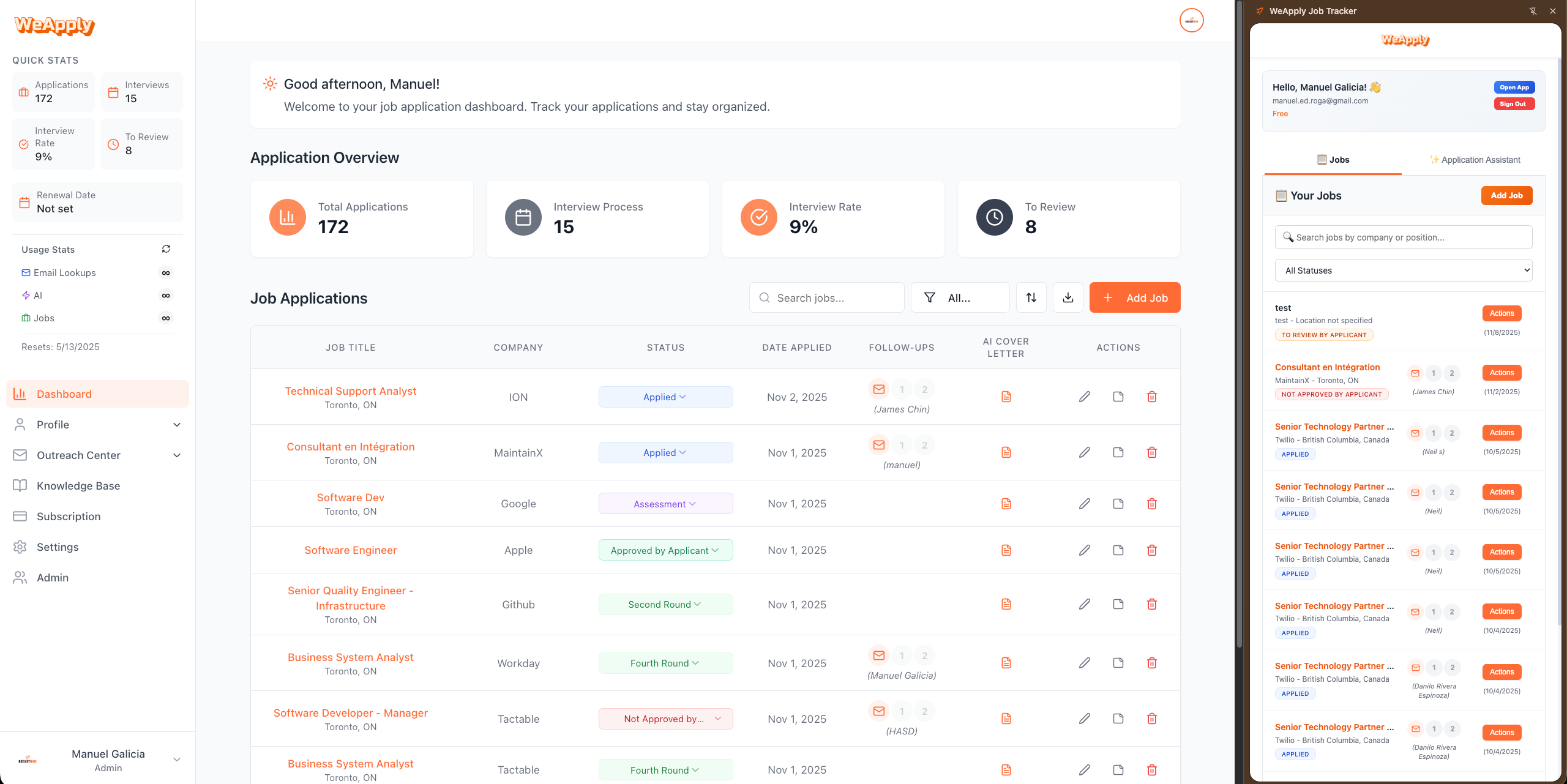Open the All Statuses dropdown
This screenshot has width=1567, height=784.
point(1403,270)
